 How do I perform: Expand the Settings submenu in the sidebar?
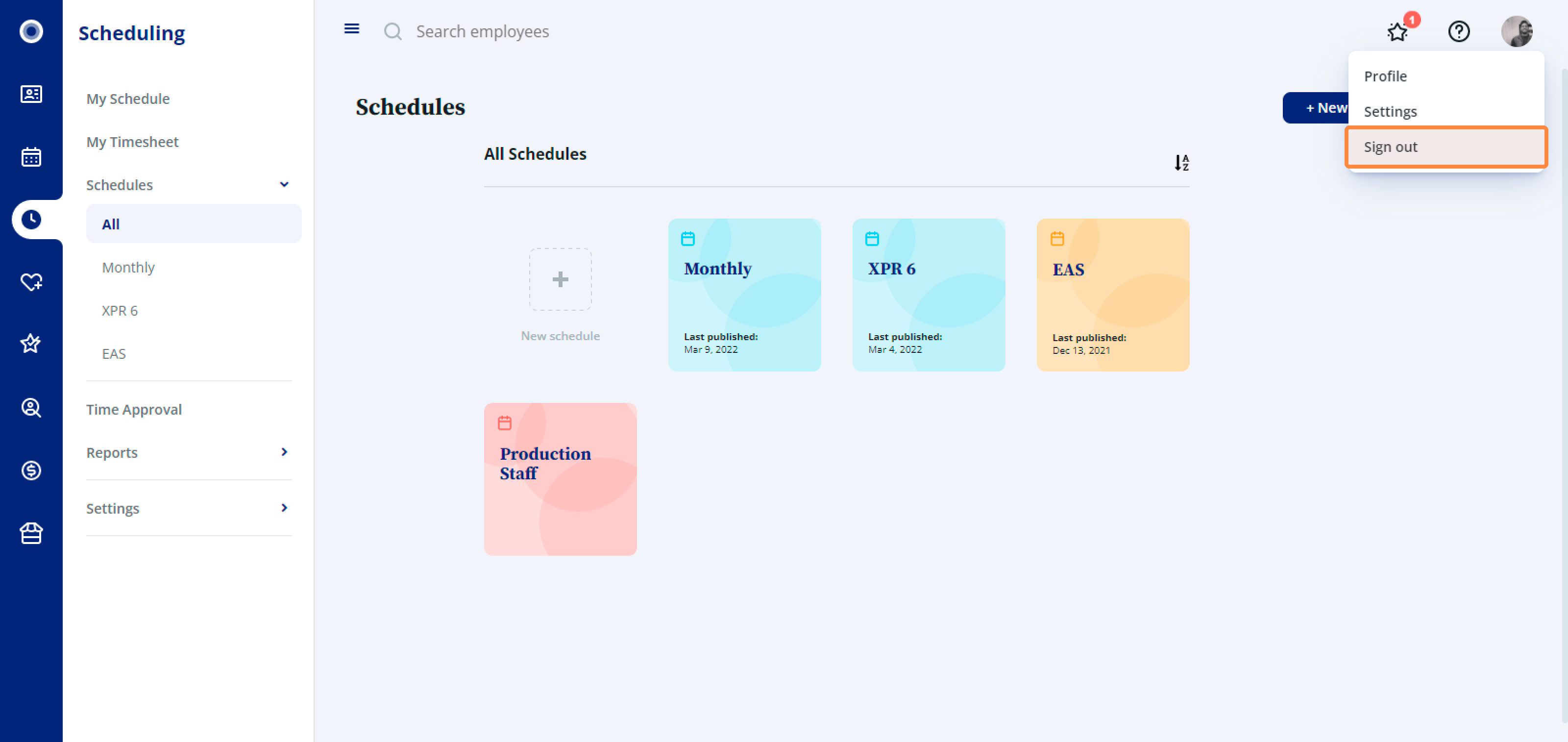coord(284,508)
